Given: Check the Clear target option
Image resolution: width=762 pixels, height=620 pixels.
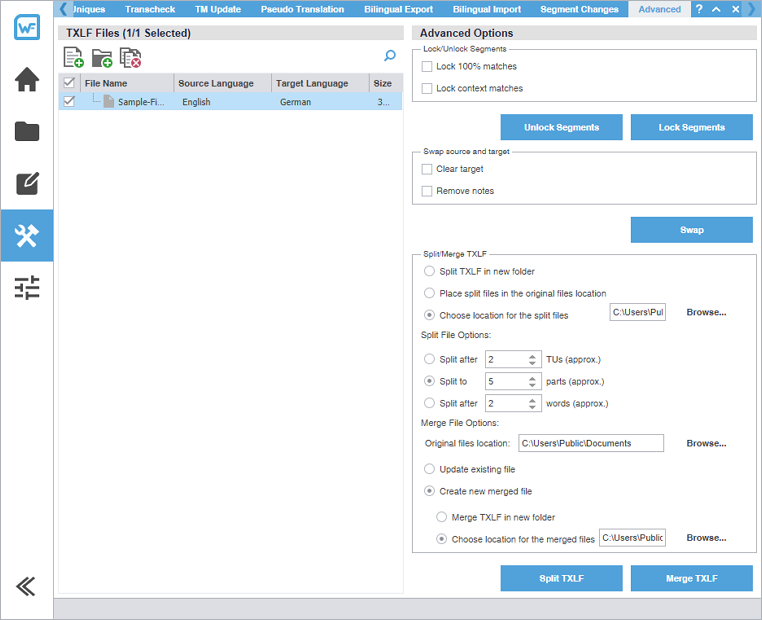Looking at the screenshot, I should (x=427, y=169).
